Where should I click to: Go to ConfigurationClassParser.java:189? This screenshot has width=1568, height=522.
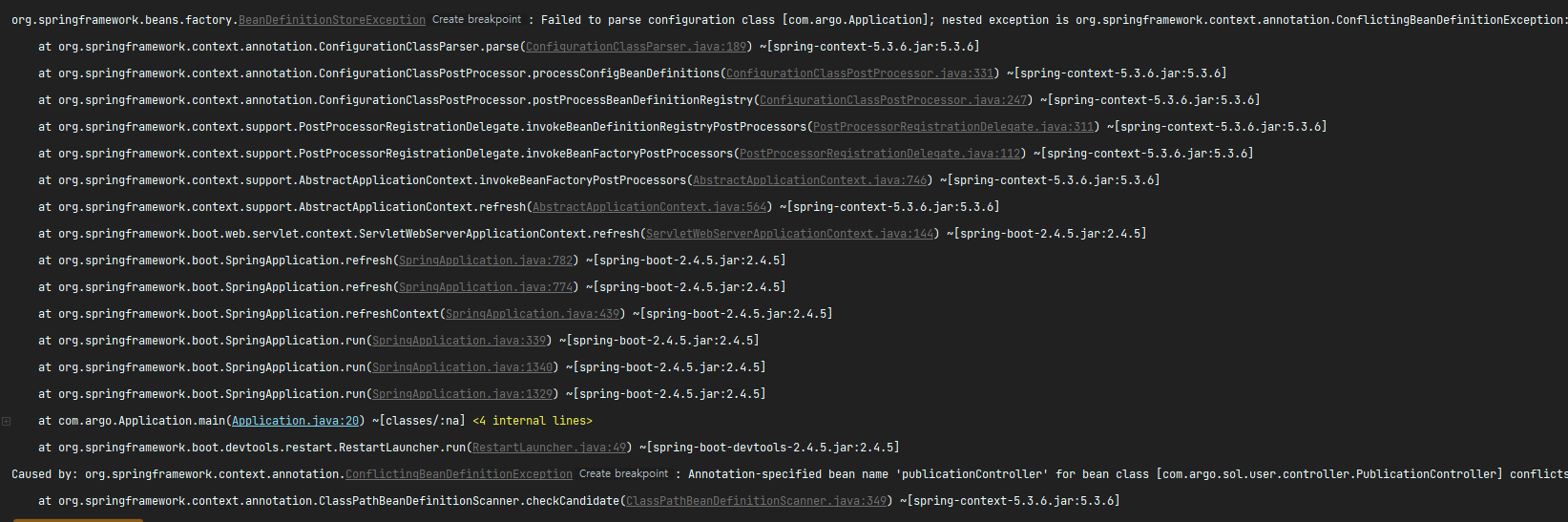[x=637, y=47]
